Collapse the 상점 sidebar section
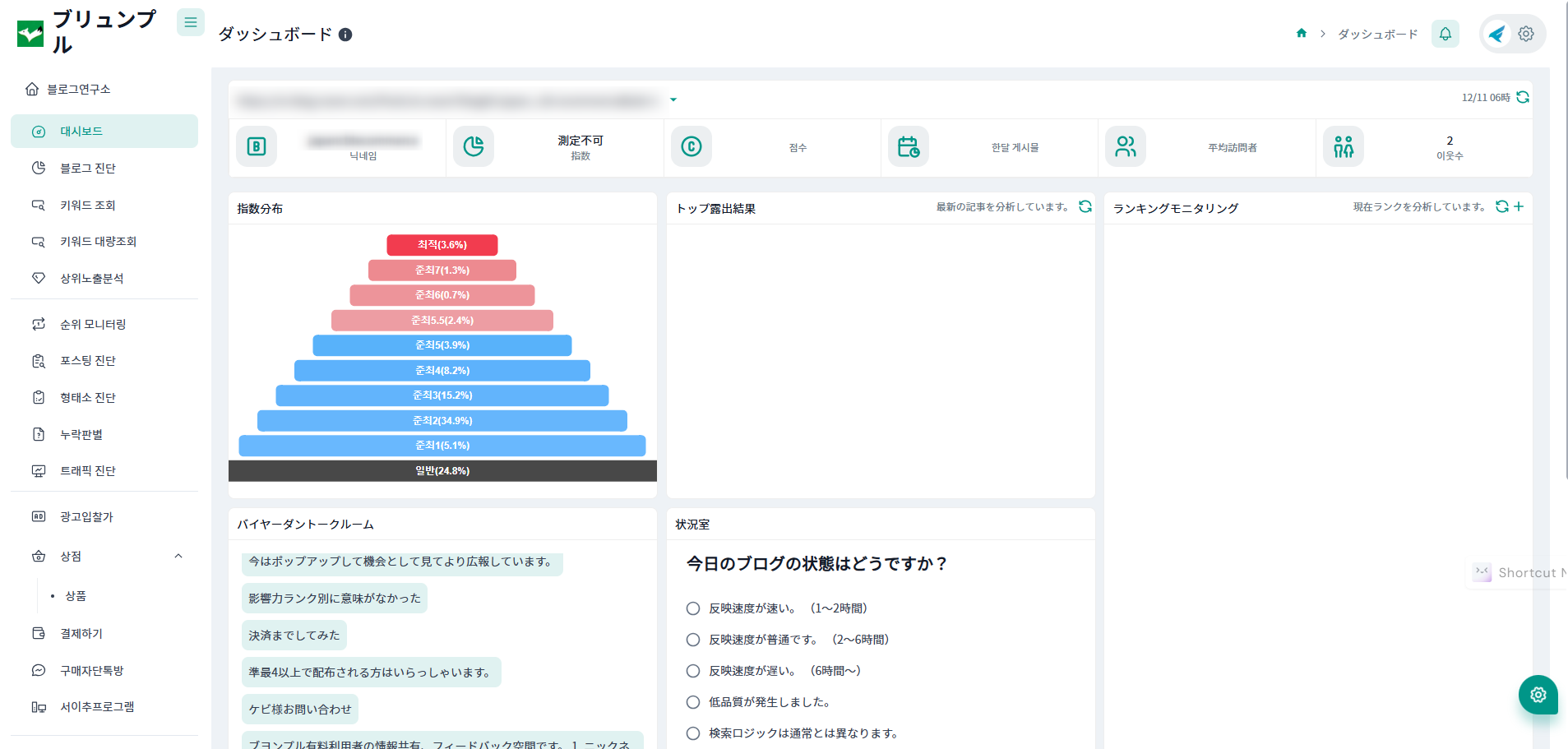Screen dimensions: 1568x749 pos(178,557)
